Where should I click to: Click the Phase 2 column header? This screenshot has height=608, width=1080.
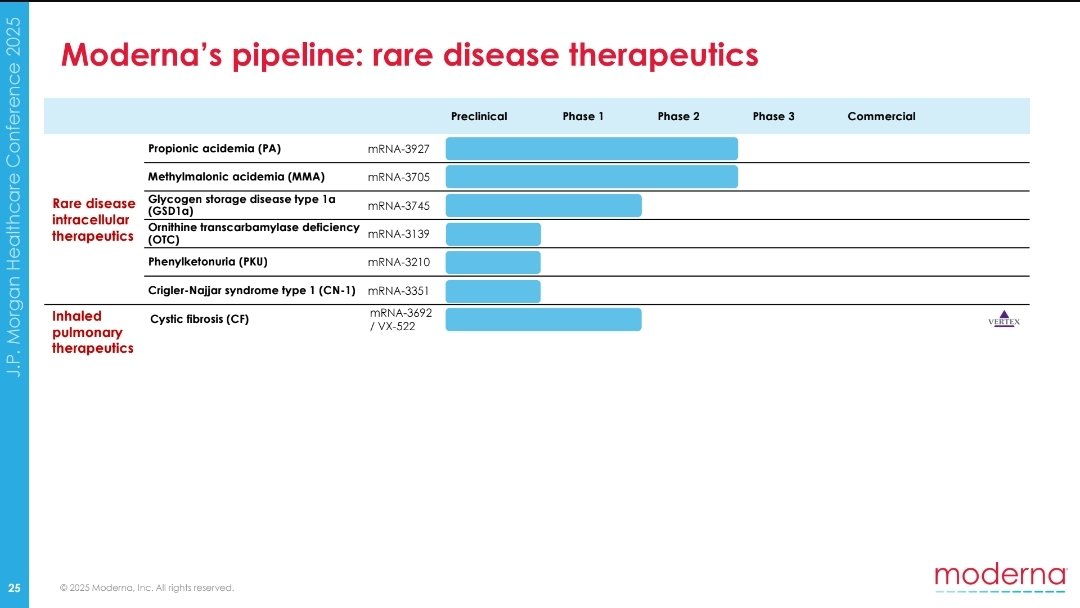coord(678,116)
